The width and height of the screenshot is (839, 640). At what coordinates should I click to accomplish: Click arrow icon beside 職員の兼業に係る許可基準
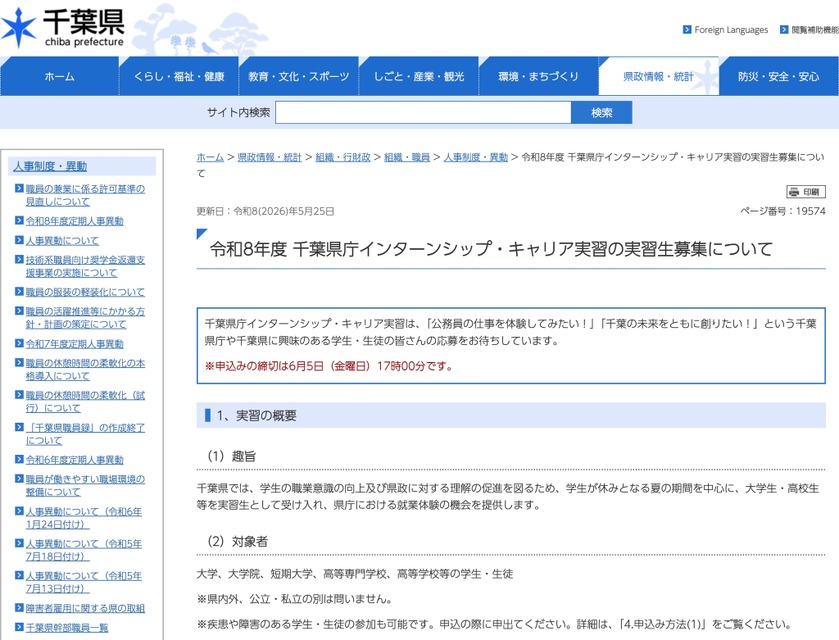(x=19, y=188)
